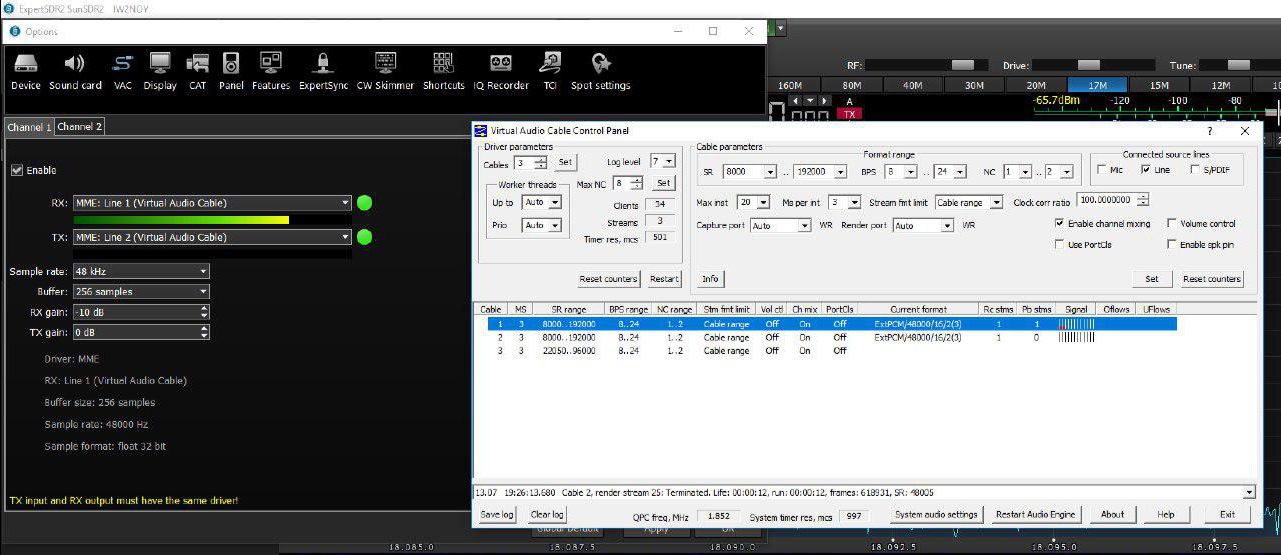Open the Device options icon
This screenshot has height=555, width=1281.
(26, 64)
